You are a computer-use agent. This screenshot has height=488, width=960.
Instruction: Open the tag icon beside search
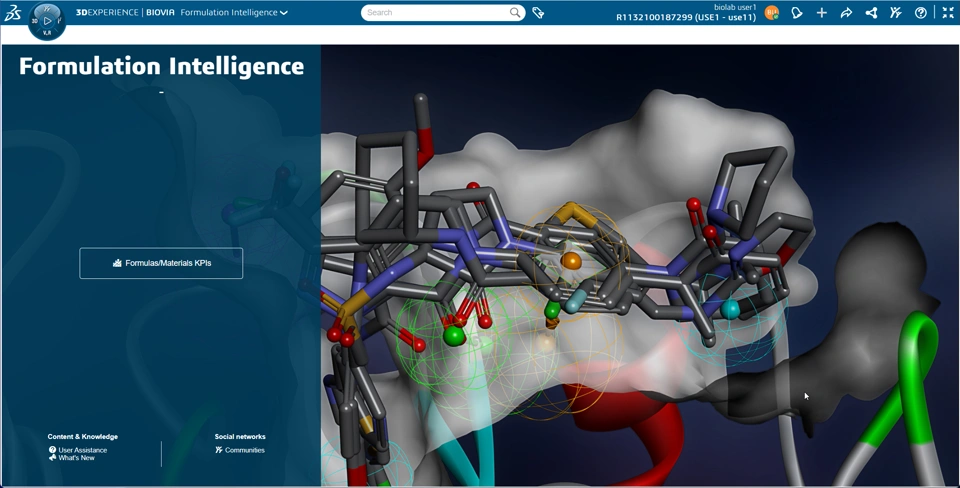point(538,12)
